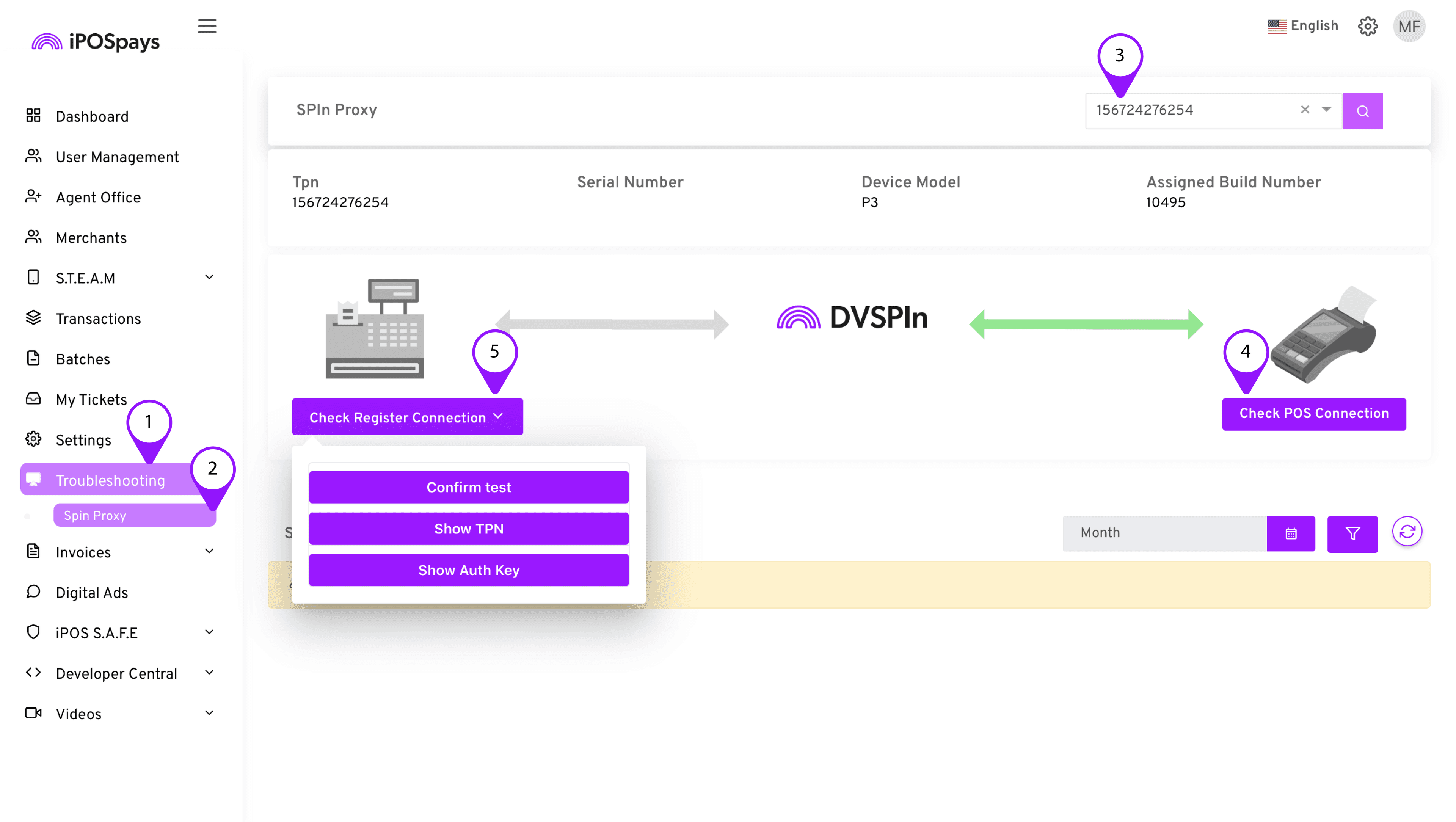Navigate to Transactions
The image size is (1456, 822).
coord(98,319)
